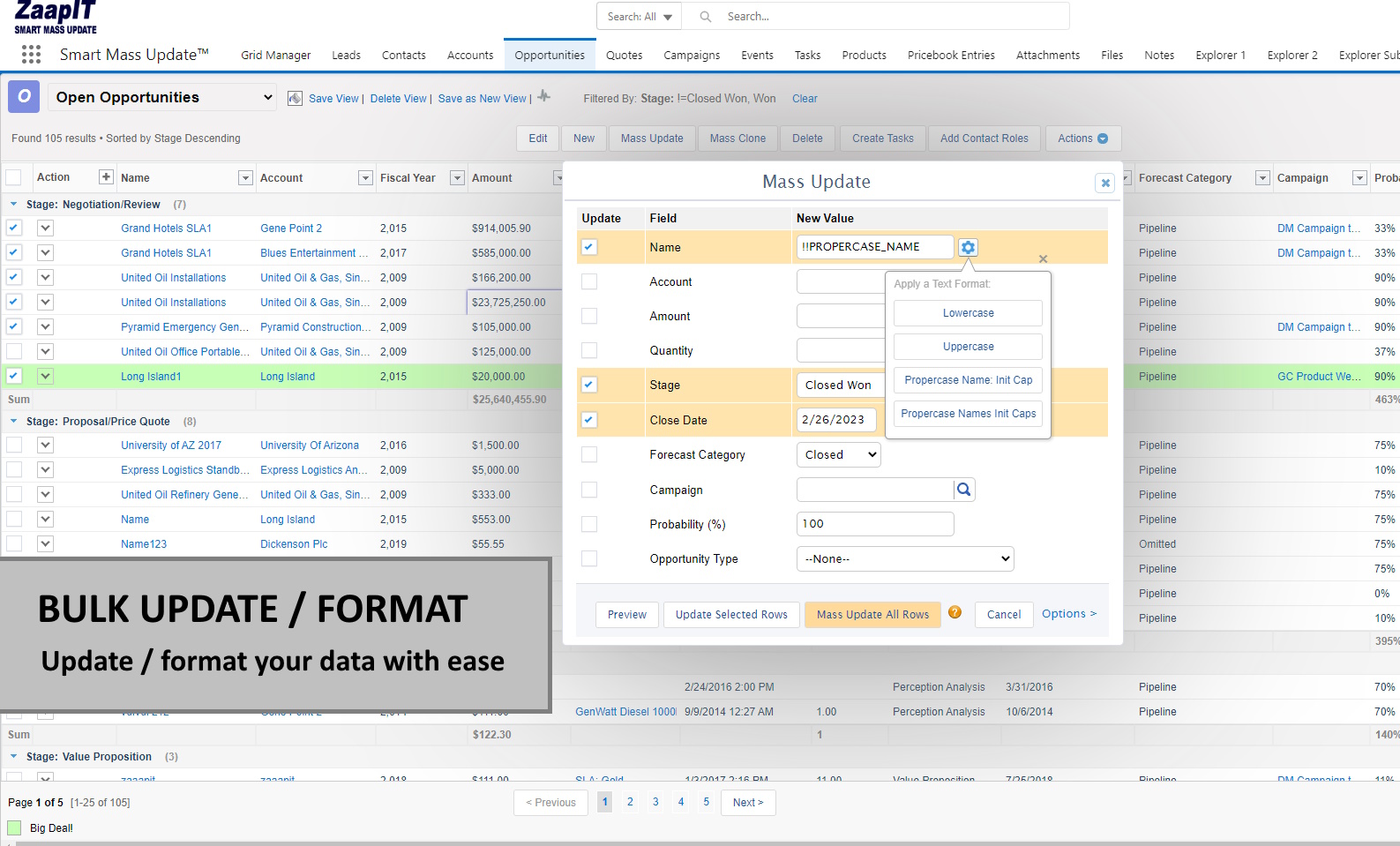Select the Uppercase text format option

[x=968, y=347]
